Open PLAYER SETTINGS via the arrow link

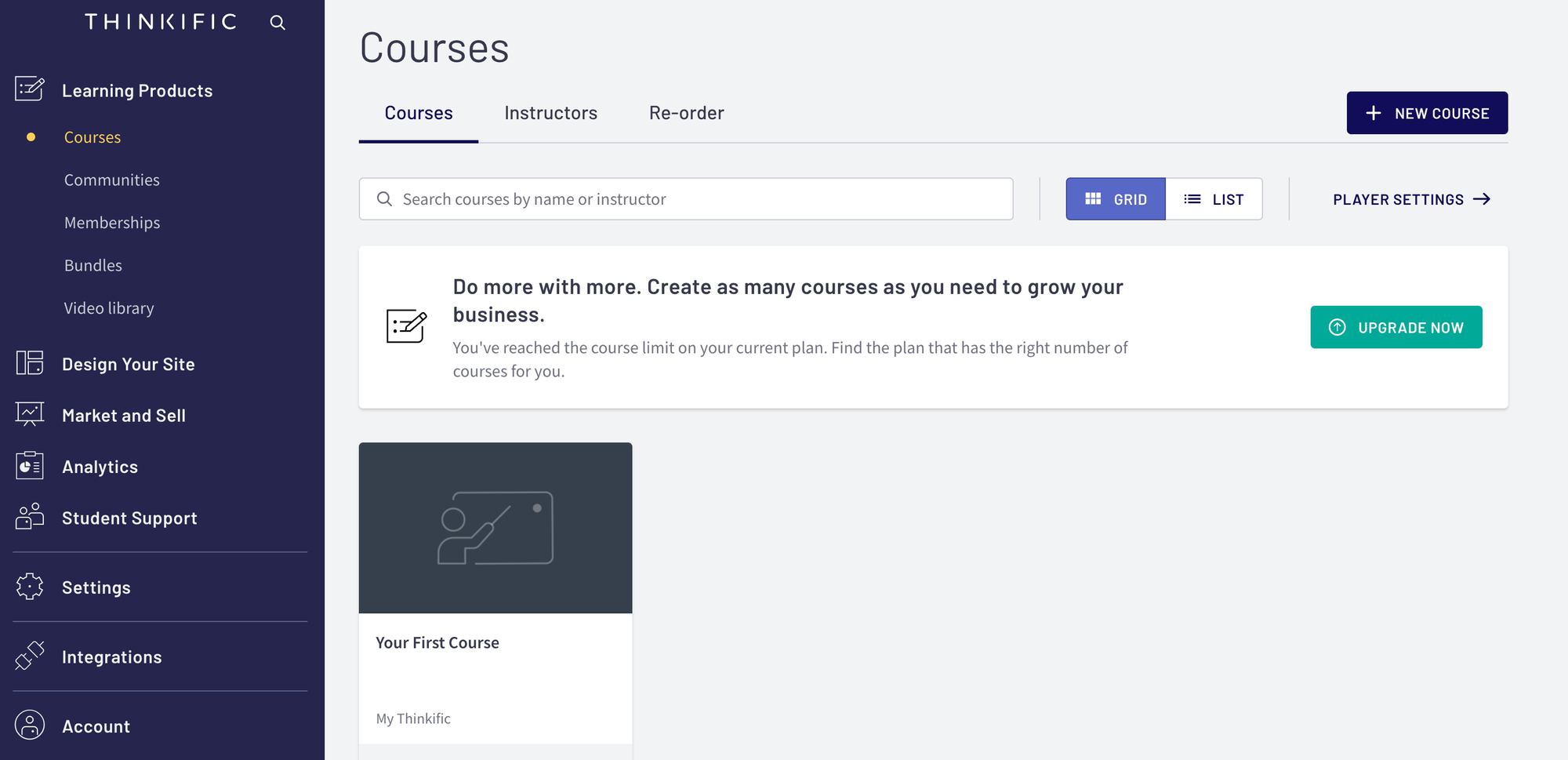tap(1410, 198)
